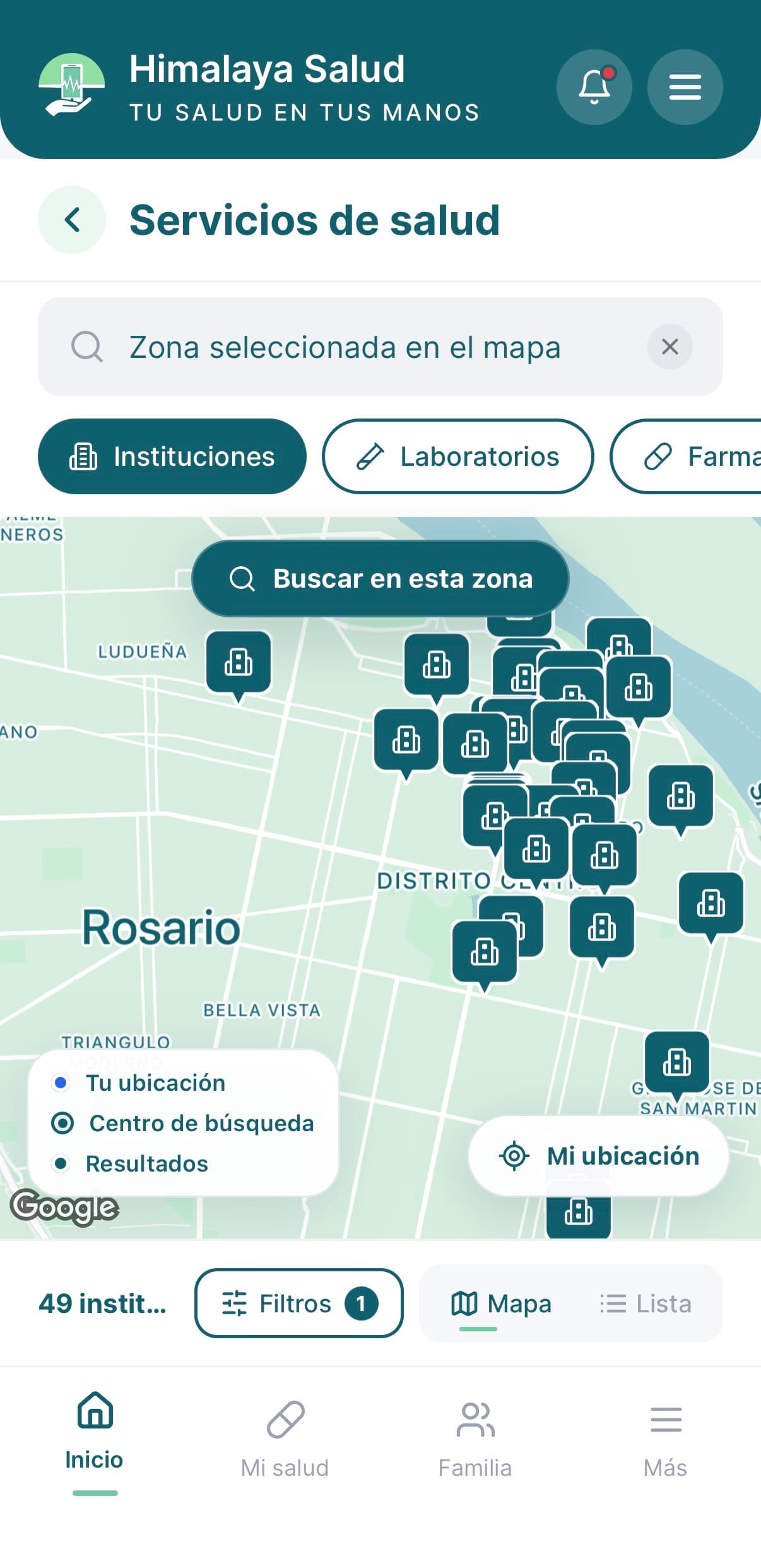The width and height of the screenshot is (761, 1568).
Task: Click the 'BELLA VISTA' map label
Action: 262,1010
